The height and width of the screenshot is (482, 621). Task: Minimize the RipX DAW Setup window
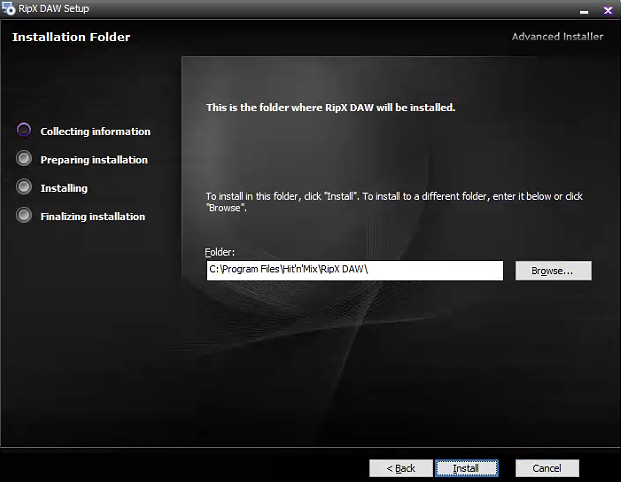(x=582, y=8)
